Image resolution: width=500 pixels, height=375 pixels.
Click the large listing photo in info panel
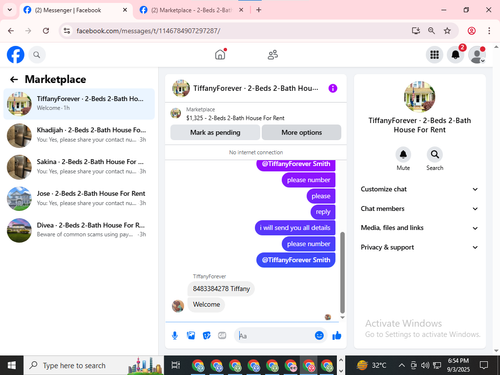419,97
